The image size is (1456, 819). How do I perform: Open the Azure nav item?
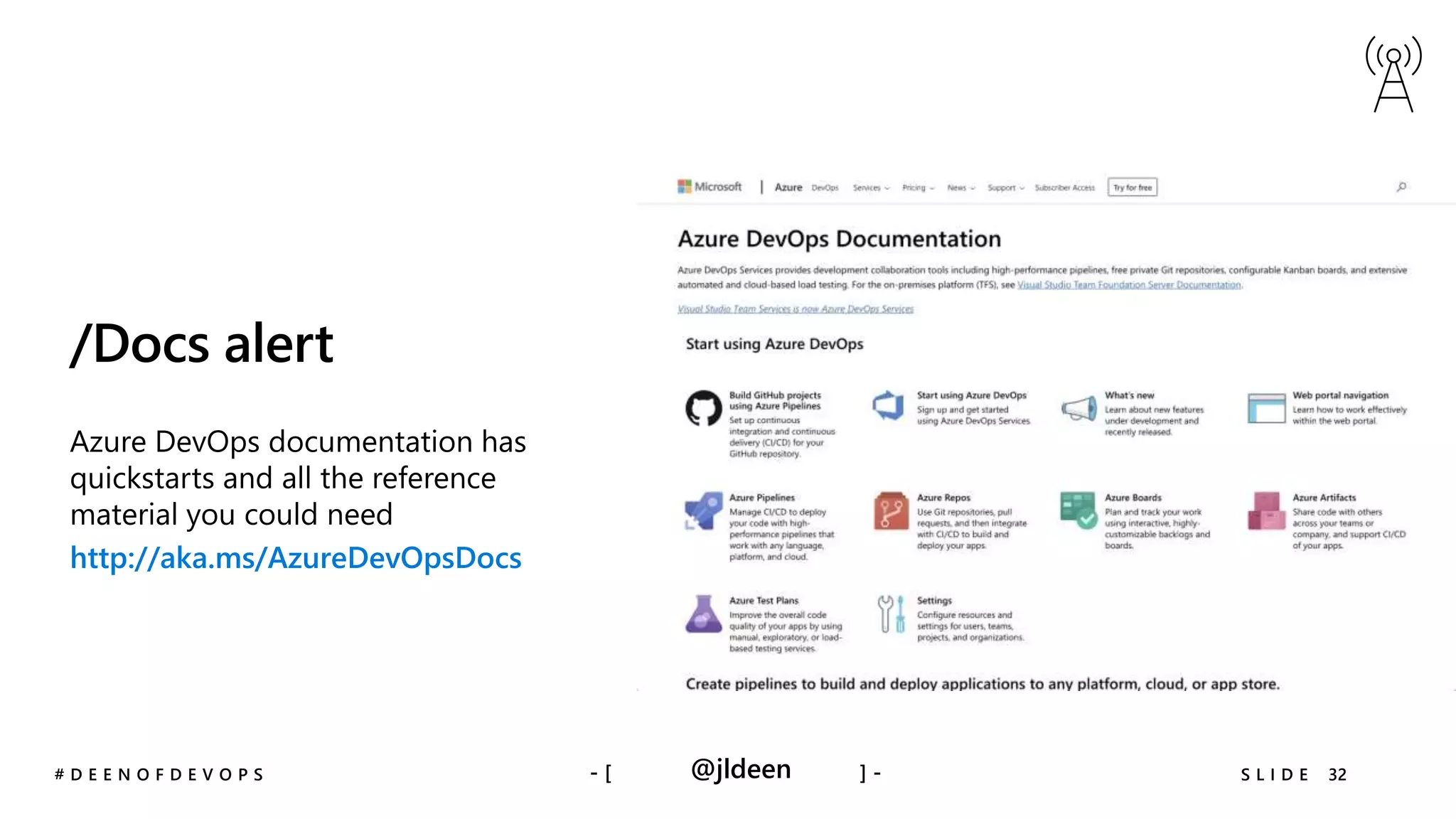click(x=788, y=187)
